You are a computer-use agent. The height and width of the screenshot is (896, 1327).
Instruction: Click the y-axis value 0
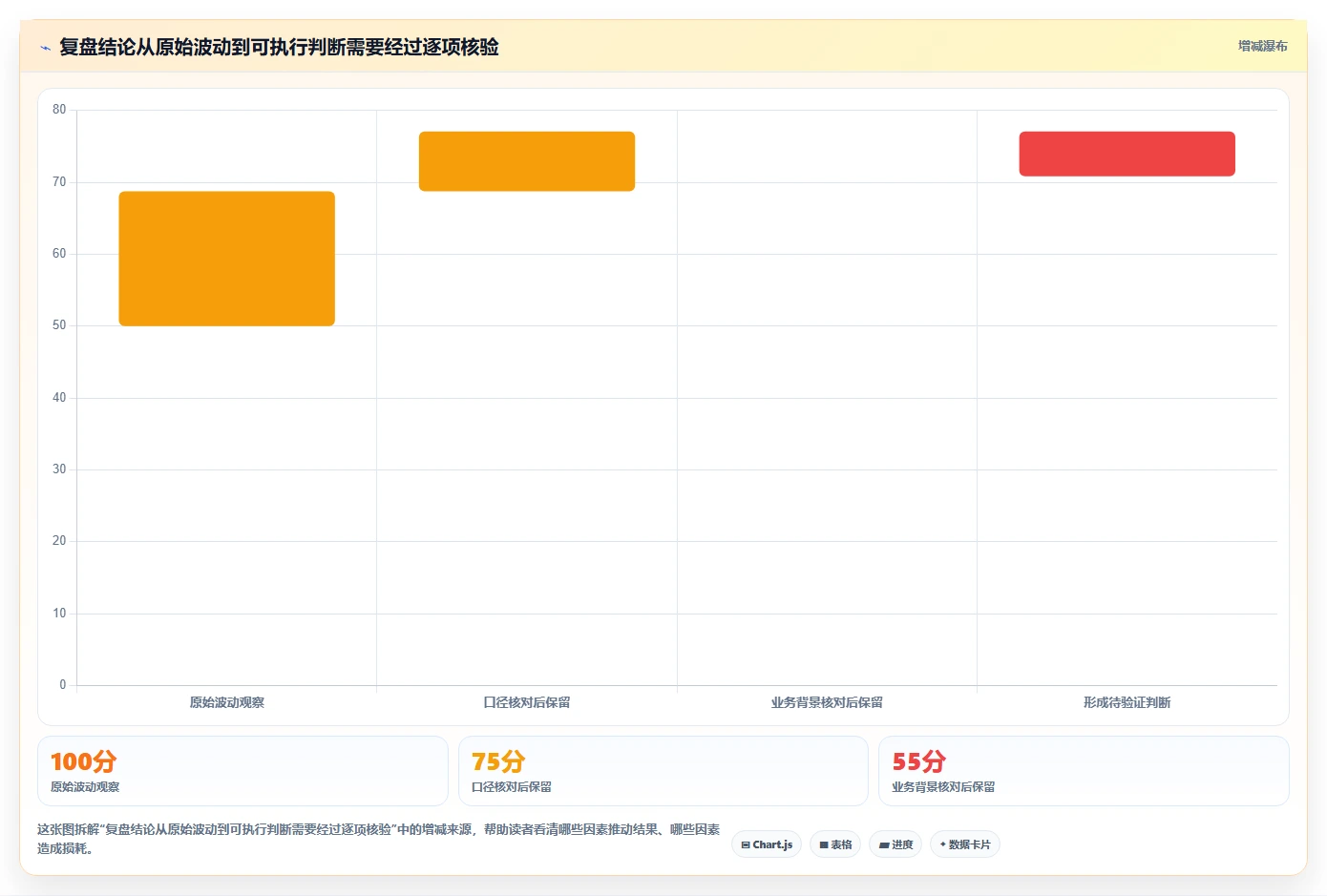(x=63, y=685)
